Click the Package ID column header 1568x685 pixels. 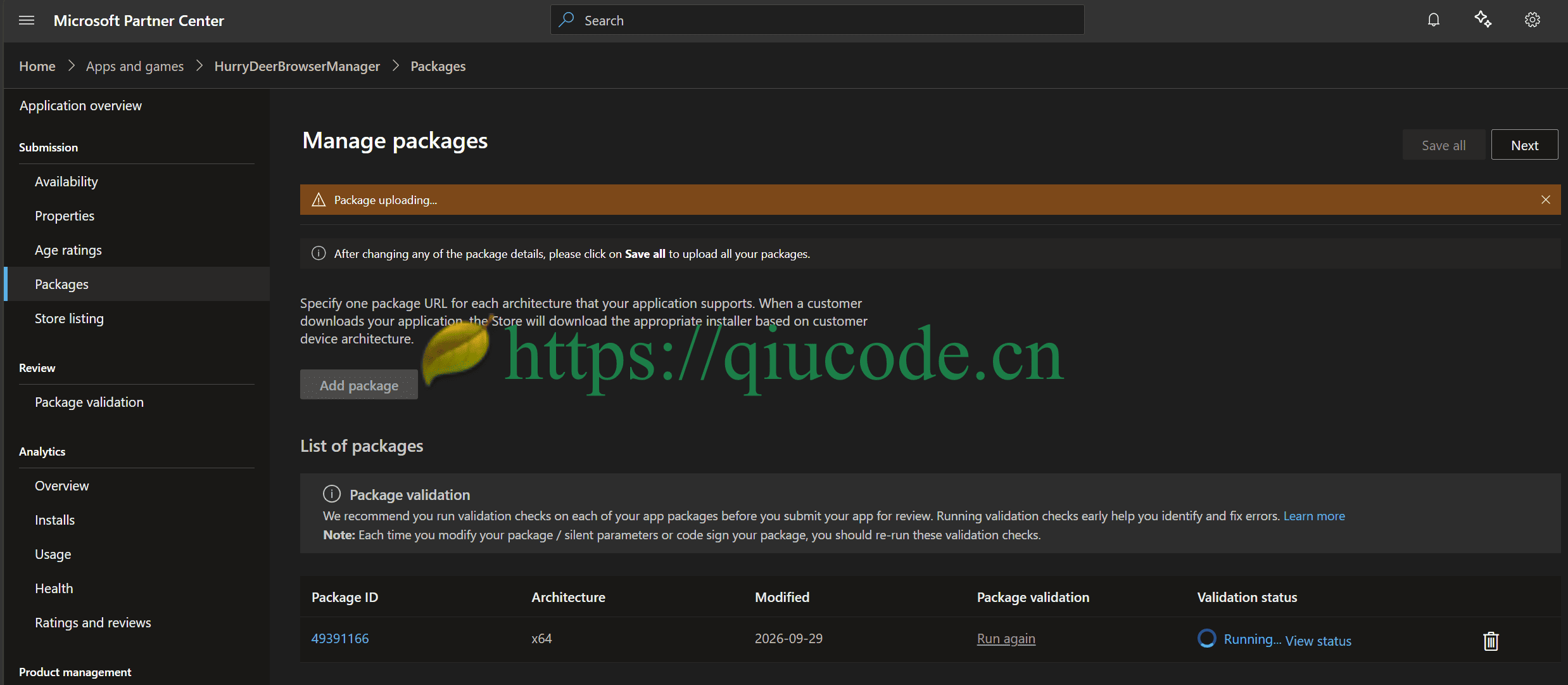tap(345, 597)
